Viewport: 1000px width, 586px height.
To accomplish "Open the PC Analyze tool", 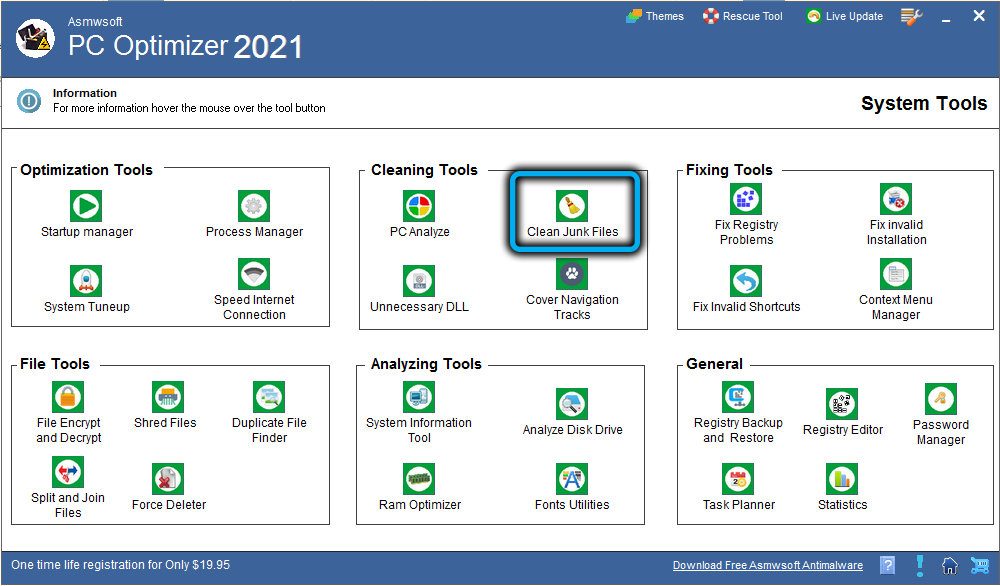I will [419, 206].
